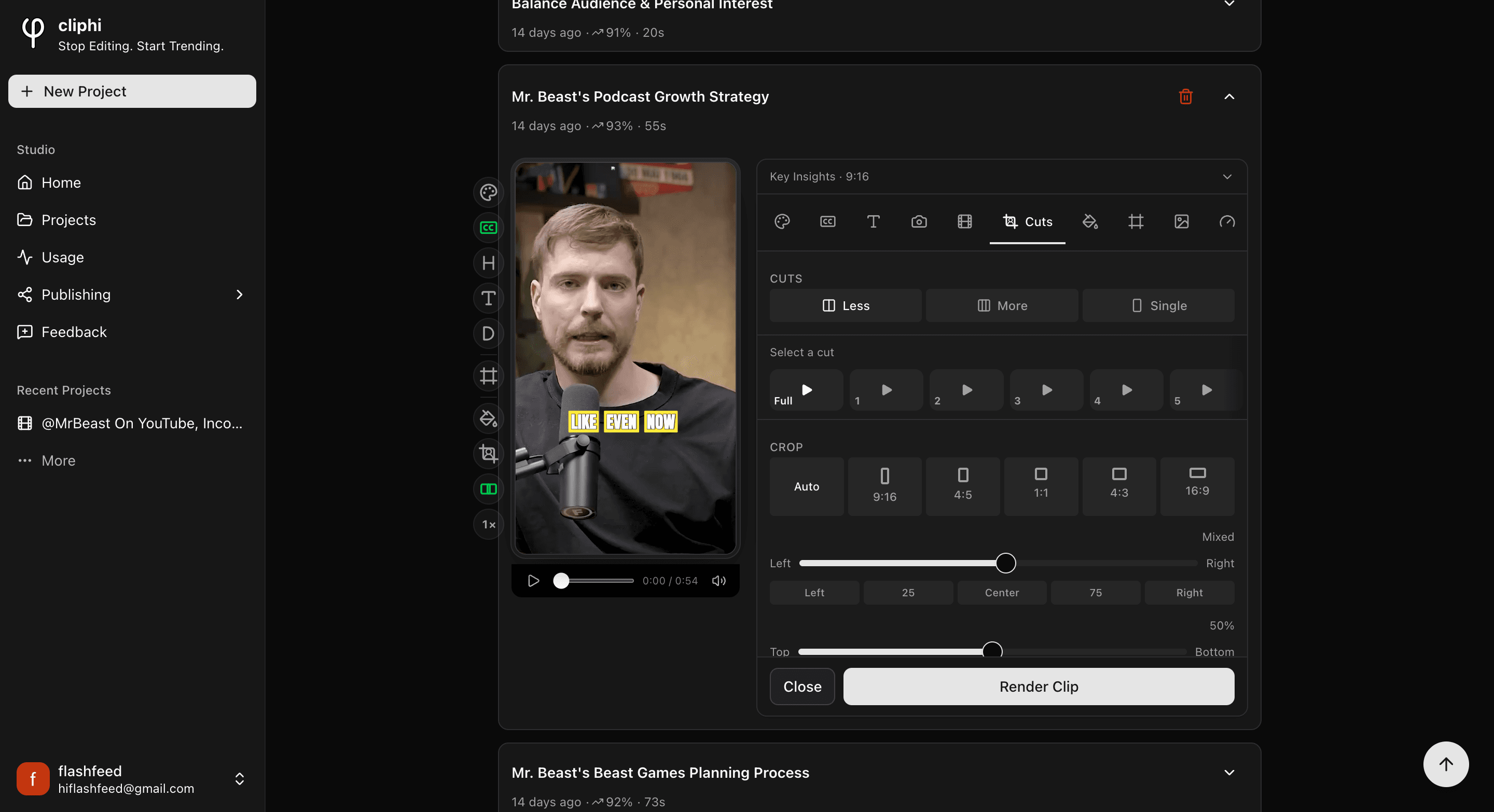Open the palette tab in editor panel
Viewport: 1494px width, 812px height.
pyautogui.click(x=782, y=221)
